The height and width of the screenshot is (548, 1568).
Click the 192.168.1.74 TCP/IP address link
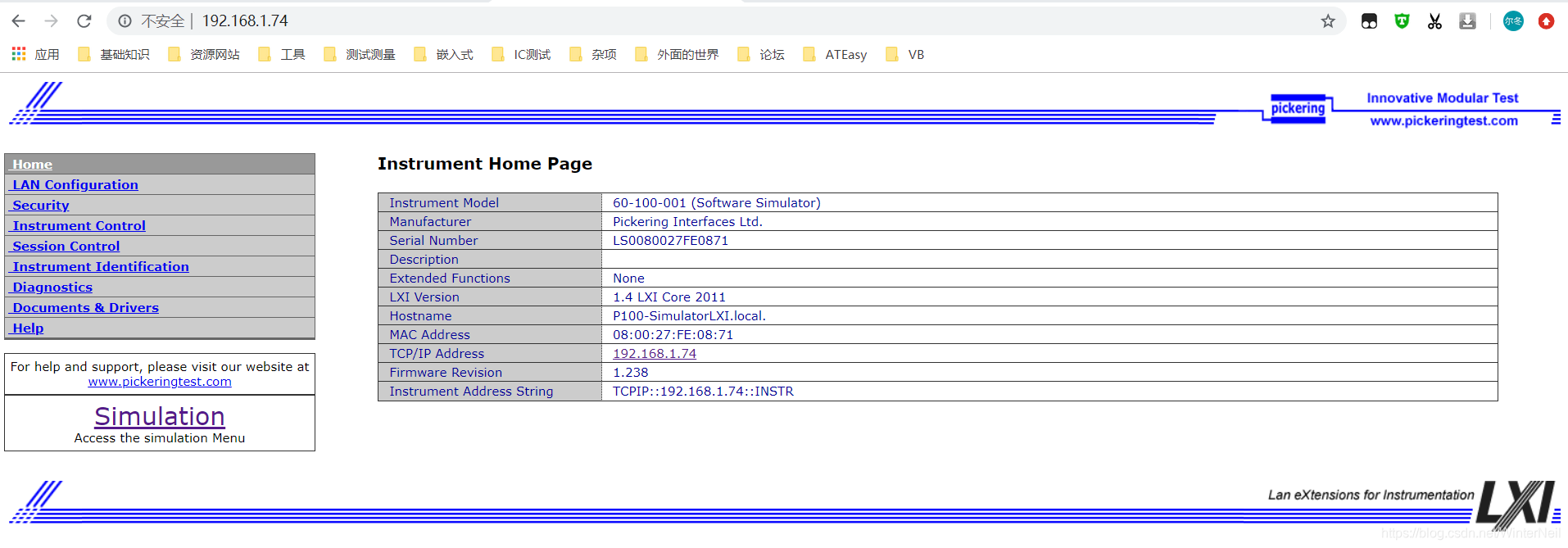(655, 354)
